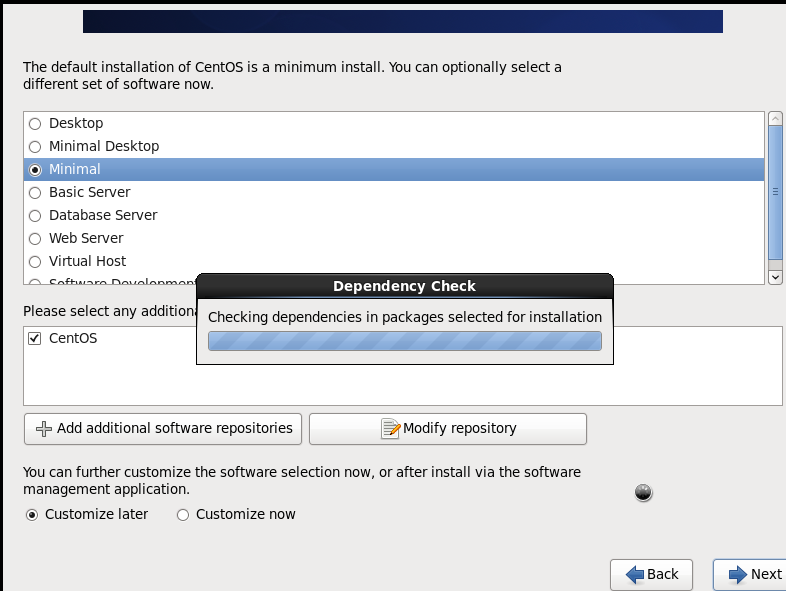
Task: Choose the Minimal installation radio button
Action: coord(36,170)
